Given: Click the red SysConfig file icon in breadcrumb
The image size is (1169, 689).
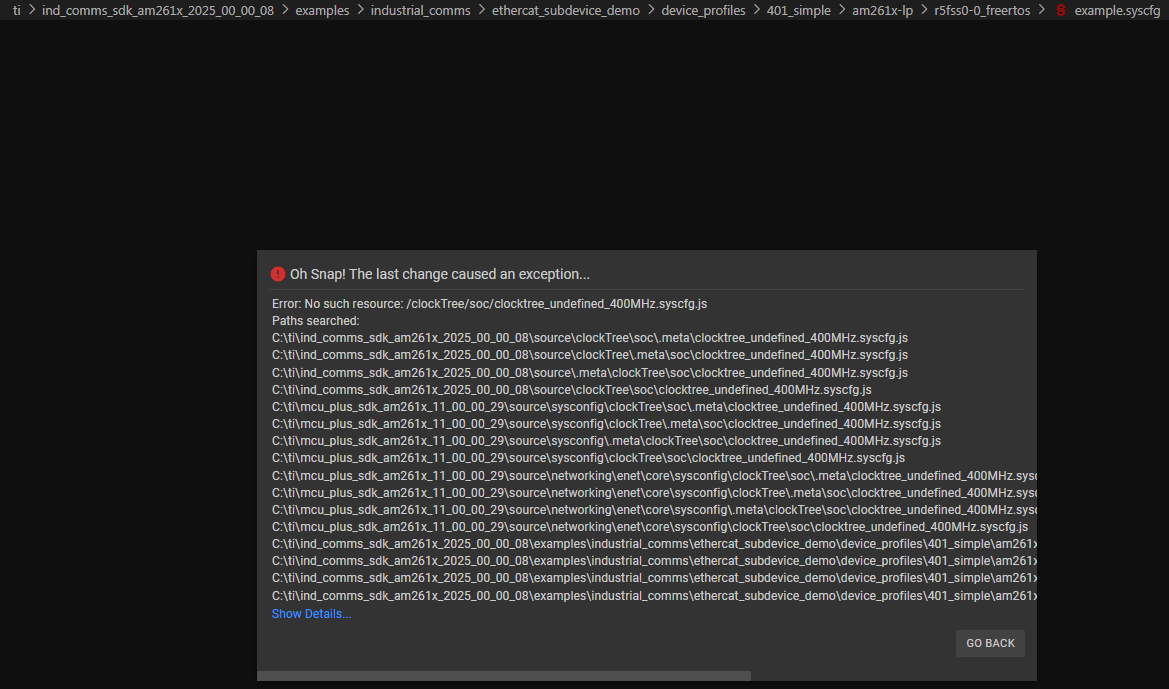Looking at the screenshot, I should 1060,10.
